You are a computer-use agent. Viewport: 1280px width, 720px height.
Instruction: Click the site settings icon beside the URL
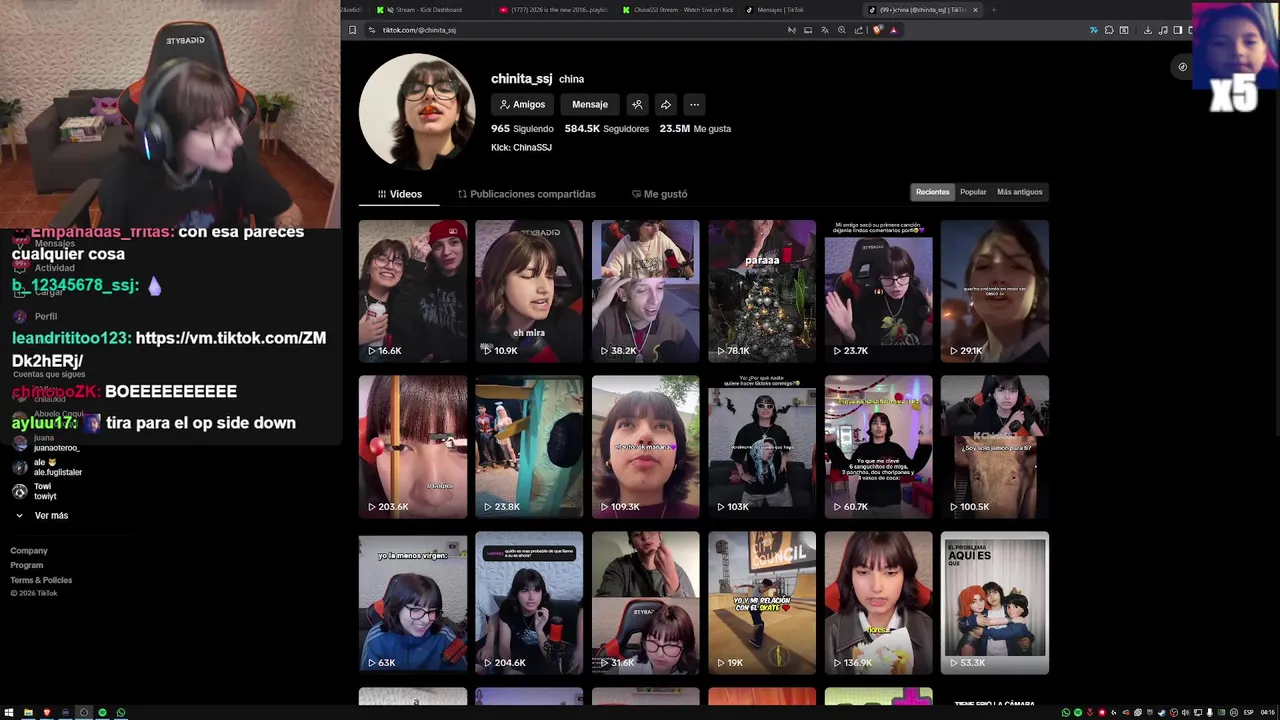click(x=372, y=30)
